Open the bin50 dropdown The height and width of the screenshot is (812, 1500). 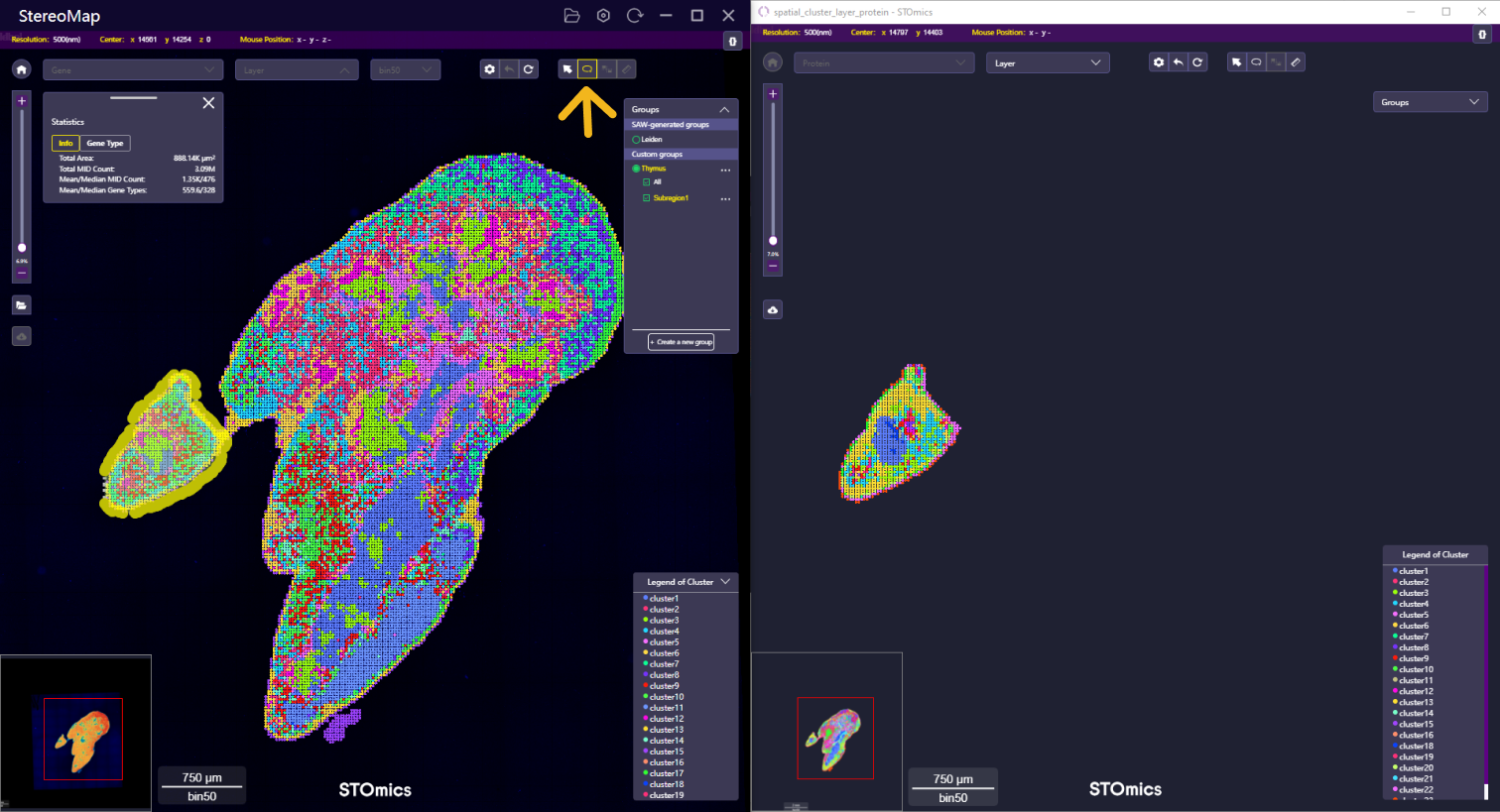[405, 69]
